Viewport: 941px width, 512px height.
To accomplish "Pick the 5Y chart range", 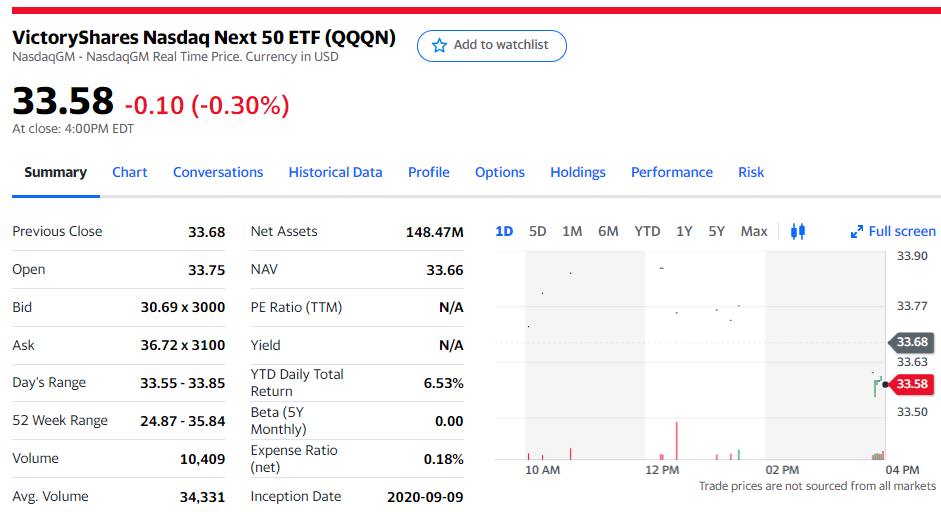I will coord(717,231).
